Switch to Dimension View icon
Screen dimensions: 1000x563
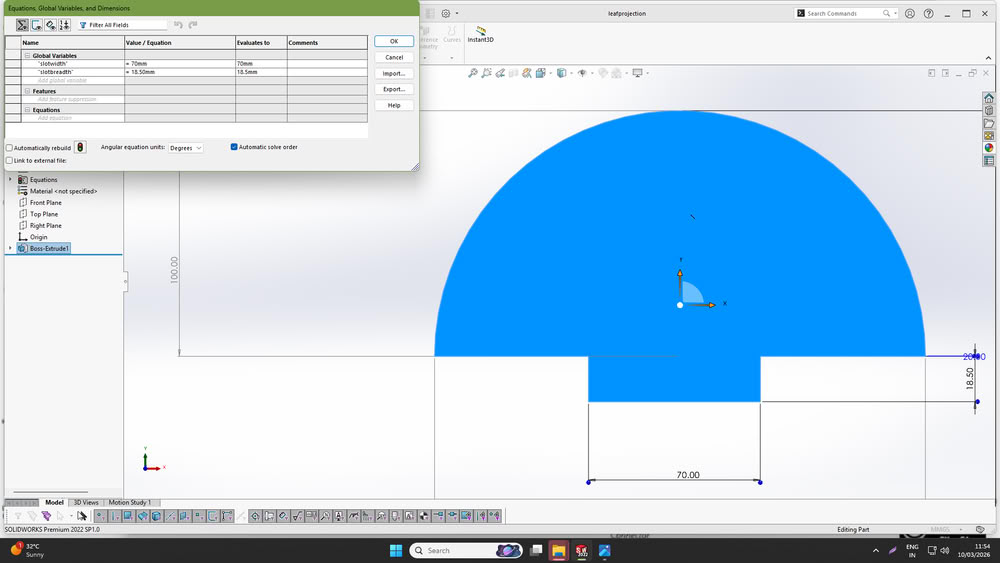50,25
